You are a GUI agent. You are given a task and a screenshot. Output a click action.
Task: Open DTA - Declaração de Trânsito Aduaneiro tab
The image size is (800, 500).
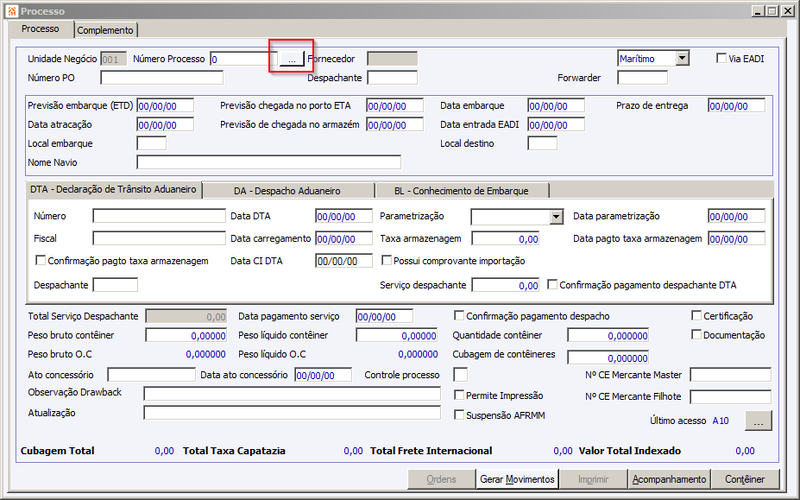[x=113, y=189]
